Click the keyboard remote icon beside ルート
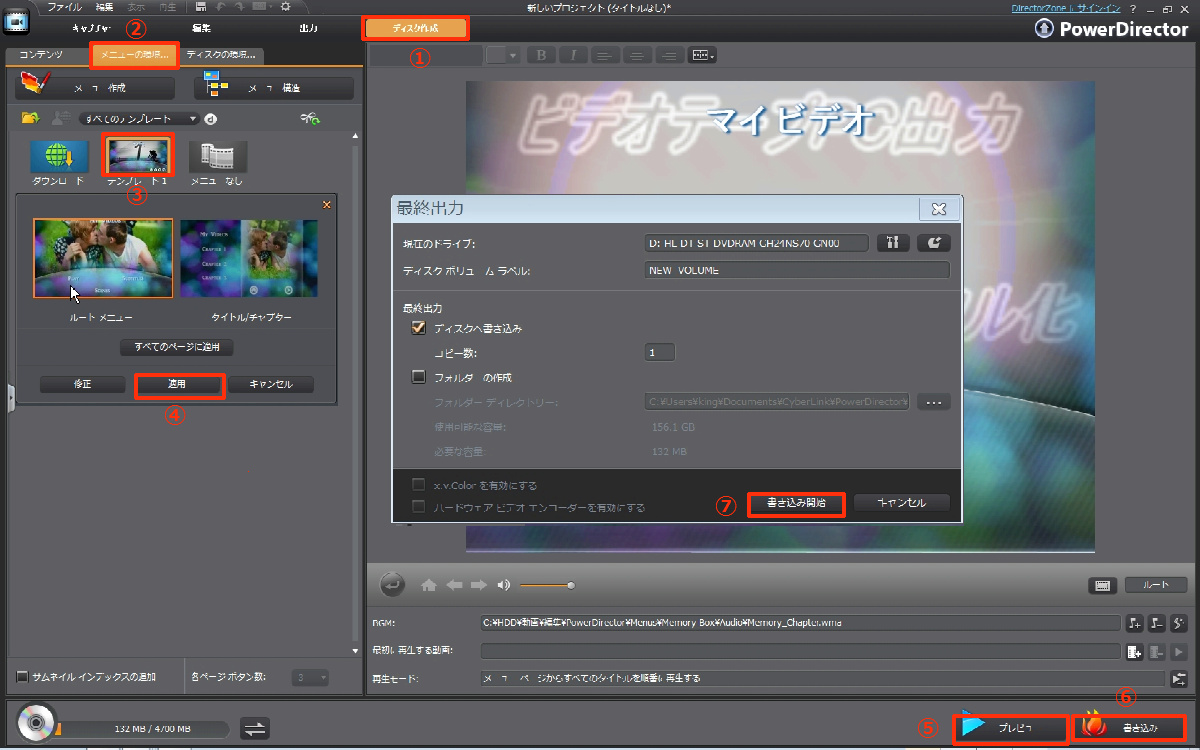Image resolution: width=1200 pixels, height=750 pixels. coord(1102,585)
